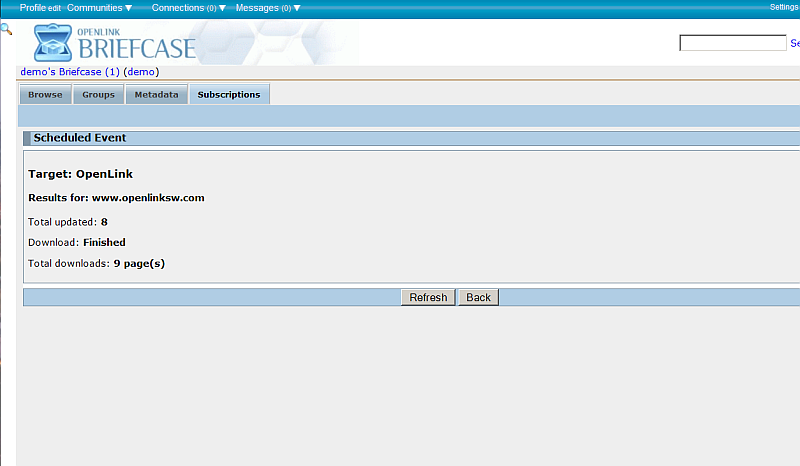The image size is (800, 466).
Task: Click the OpenLink Briefcase logo
Action: click(115, 43)
